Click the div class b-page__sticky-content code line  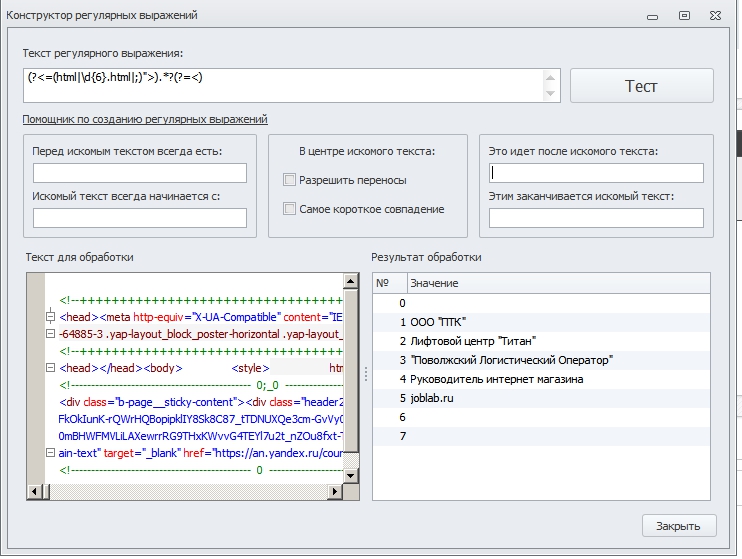click(x=200, y=402)
